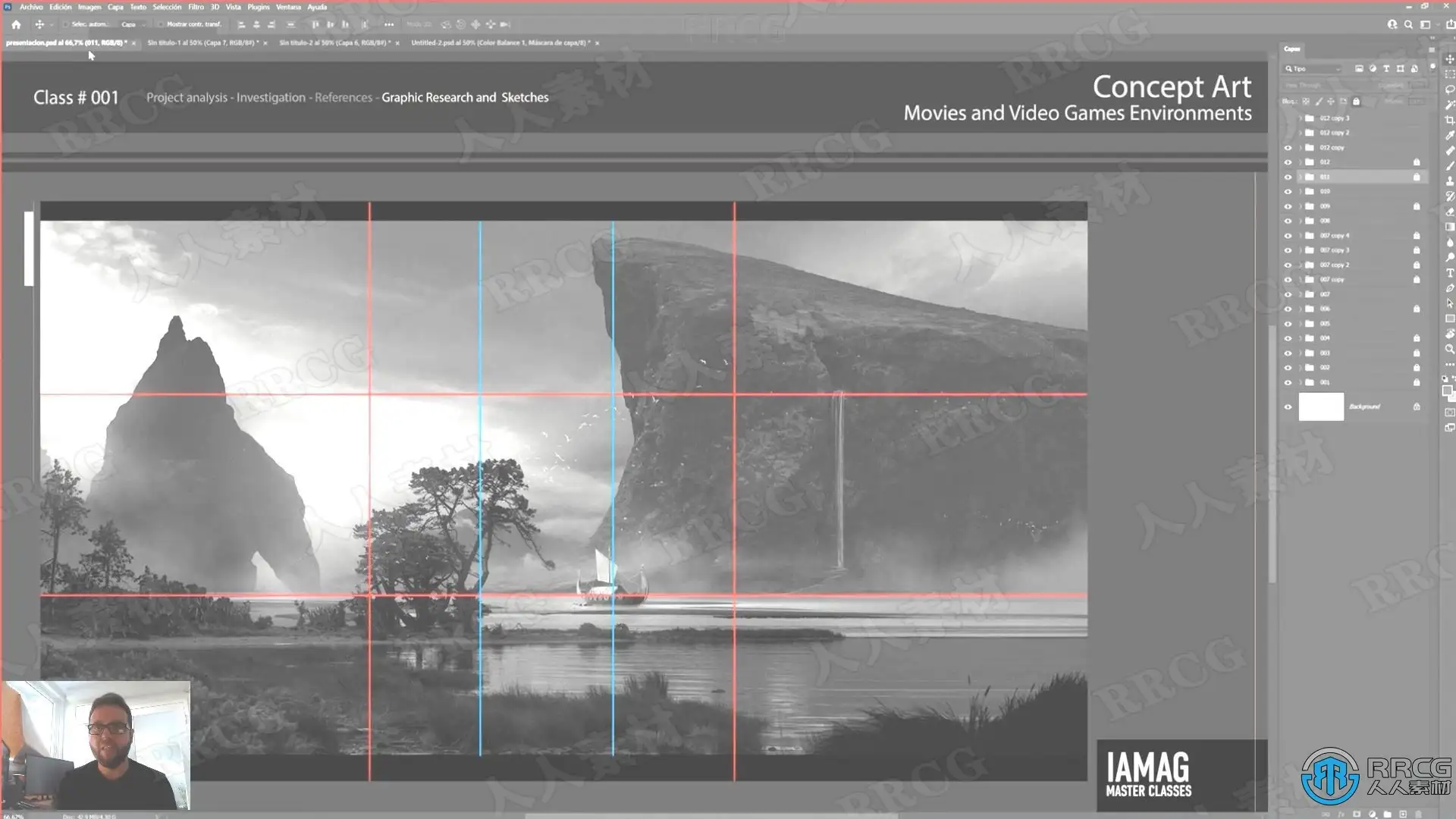Open the Filtro menu
Screen dimensions: 1456x819
tap(196, 7)
